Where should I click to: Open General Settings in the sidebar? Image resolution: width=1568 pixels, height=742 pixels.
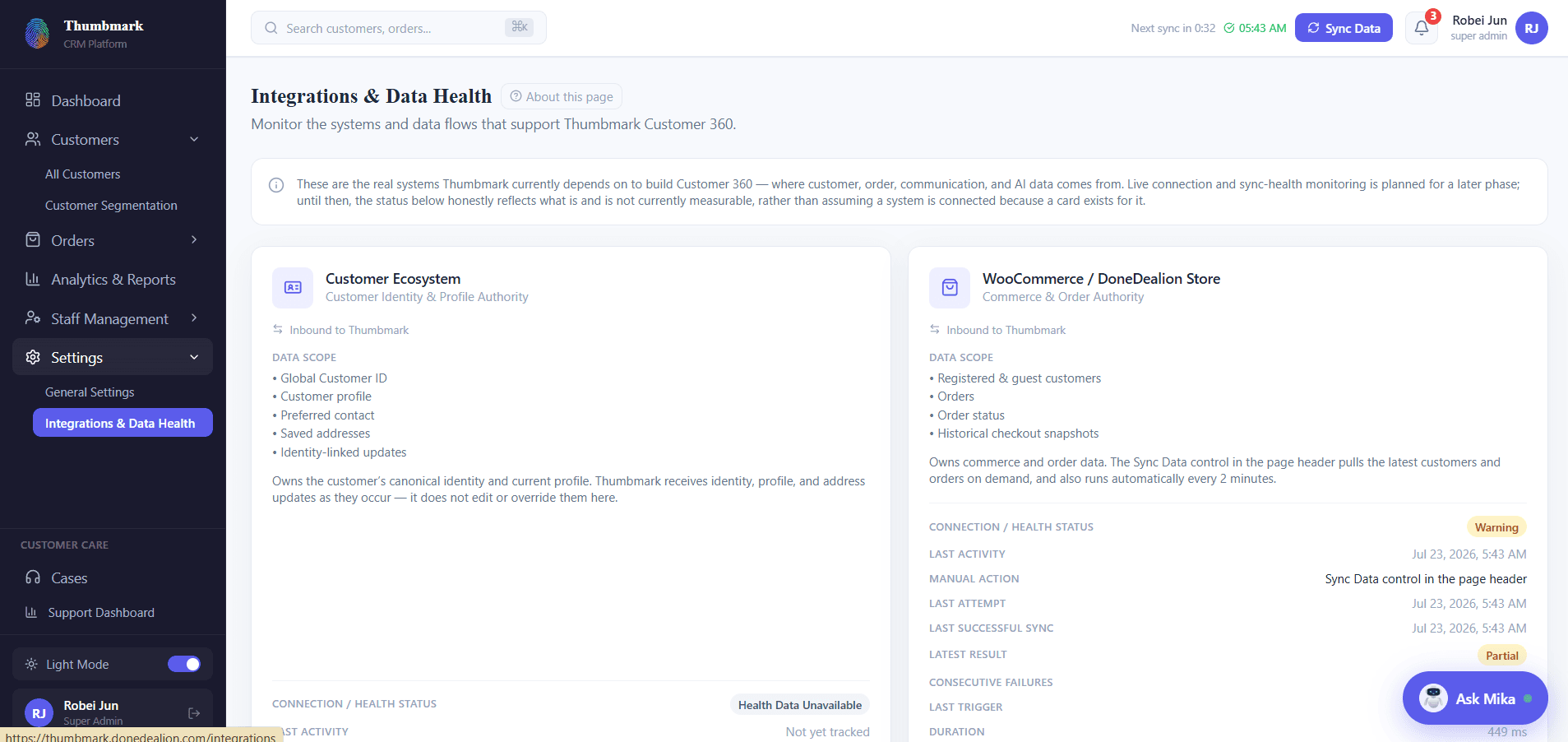(x=90, y=392)
